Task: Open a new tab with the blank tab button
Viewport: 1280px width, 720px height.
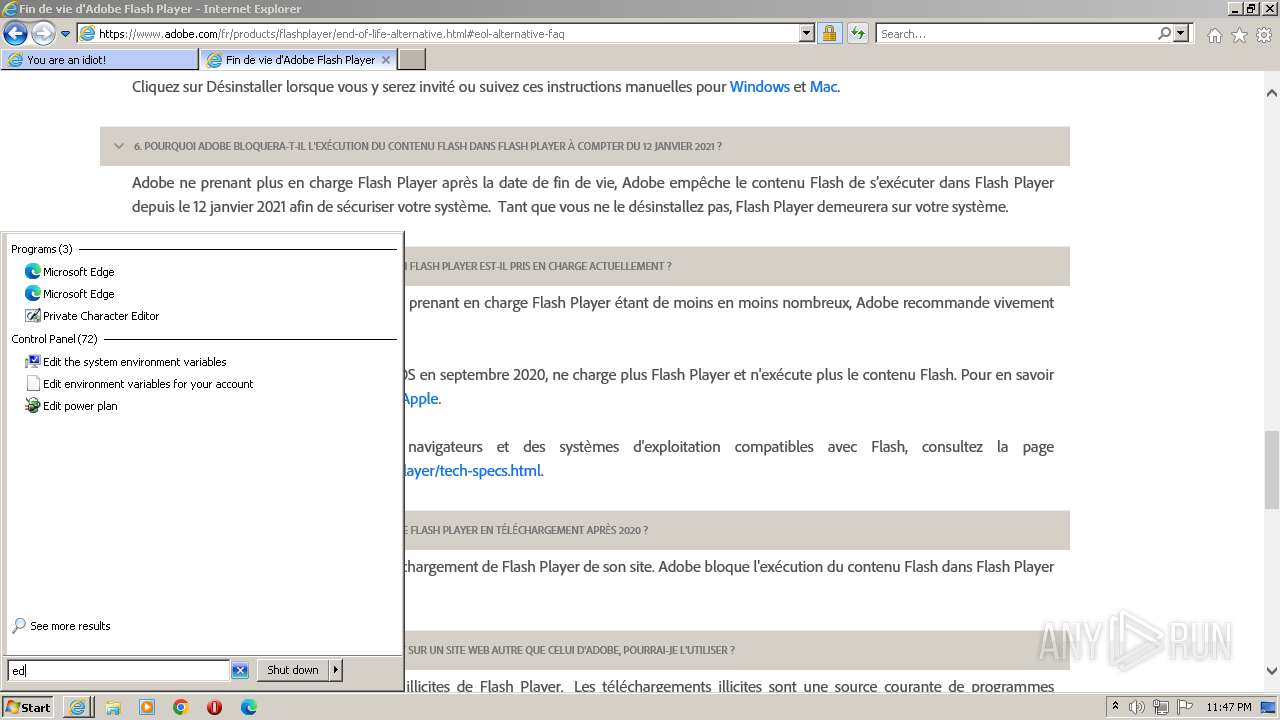Action: pyautogui.click(x=411, y=60)
